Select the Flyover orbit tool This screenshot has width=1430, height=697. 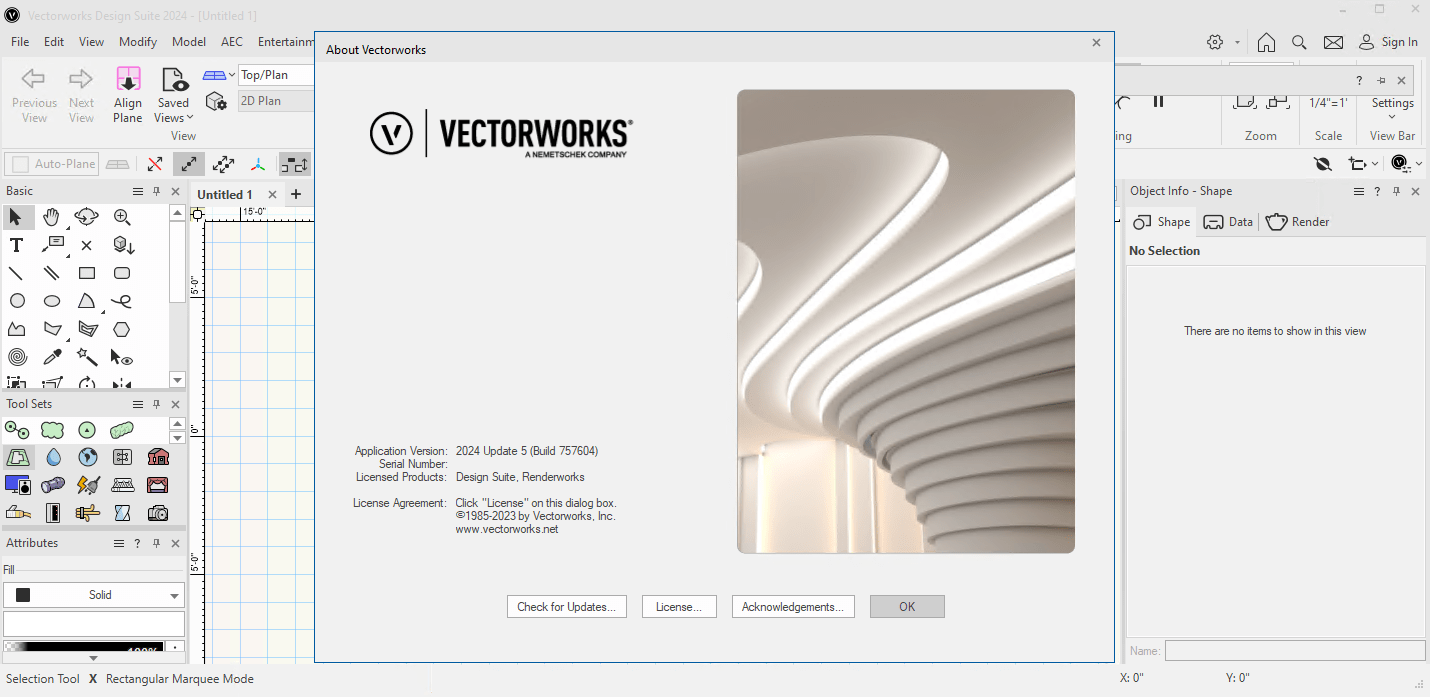point(87,217)
